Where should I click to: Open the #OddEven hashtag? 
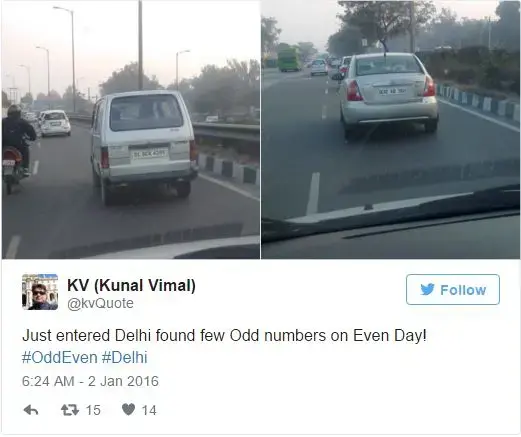(60, 358)
